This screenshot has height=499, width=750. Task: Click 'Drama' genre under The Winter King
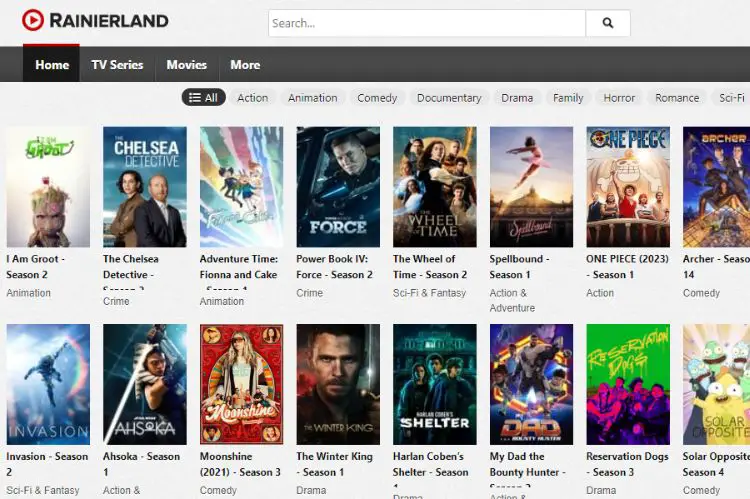(x=311, y=490)
